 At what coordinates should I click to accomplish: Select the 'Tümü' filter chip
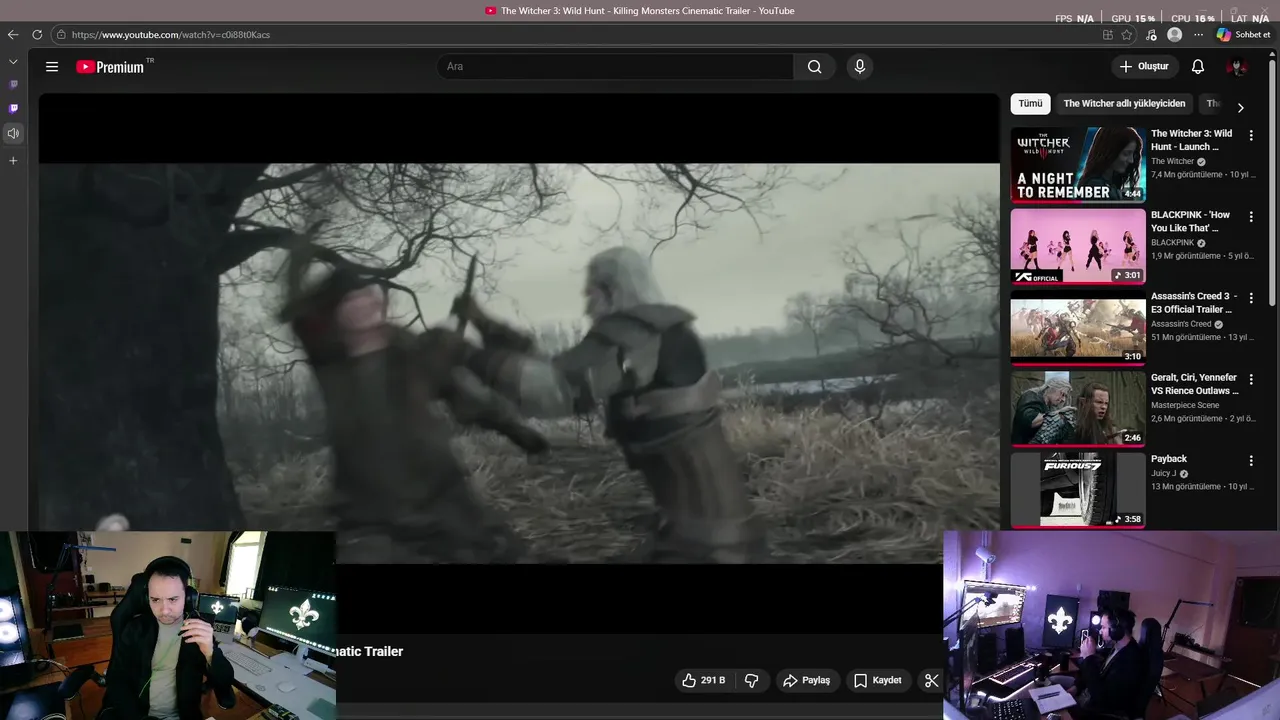click(1030, 104)
